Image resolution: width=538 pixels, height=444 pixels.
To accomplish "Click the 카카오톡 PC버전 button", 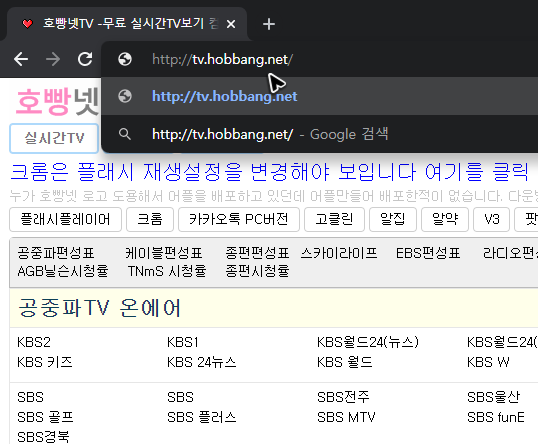I will pyautogui.click(x=239, y=219).
